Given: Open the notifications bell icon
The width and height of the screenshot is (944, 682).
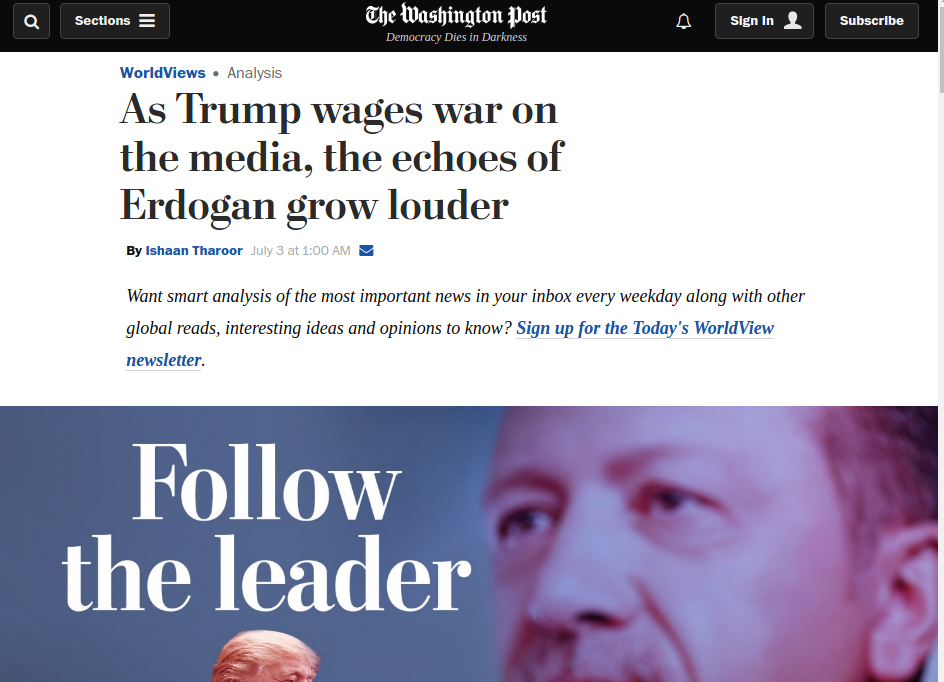Looking at the screenshot, I should (683, 22).
